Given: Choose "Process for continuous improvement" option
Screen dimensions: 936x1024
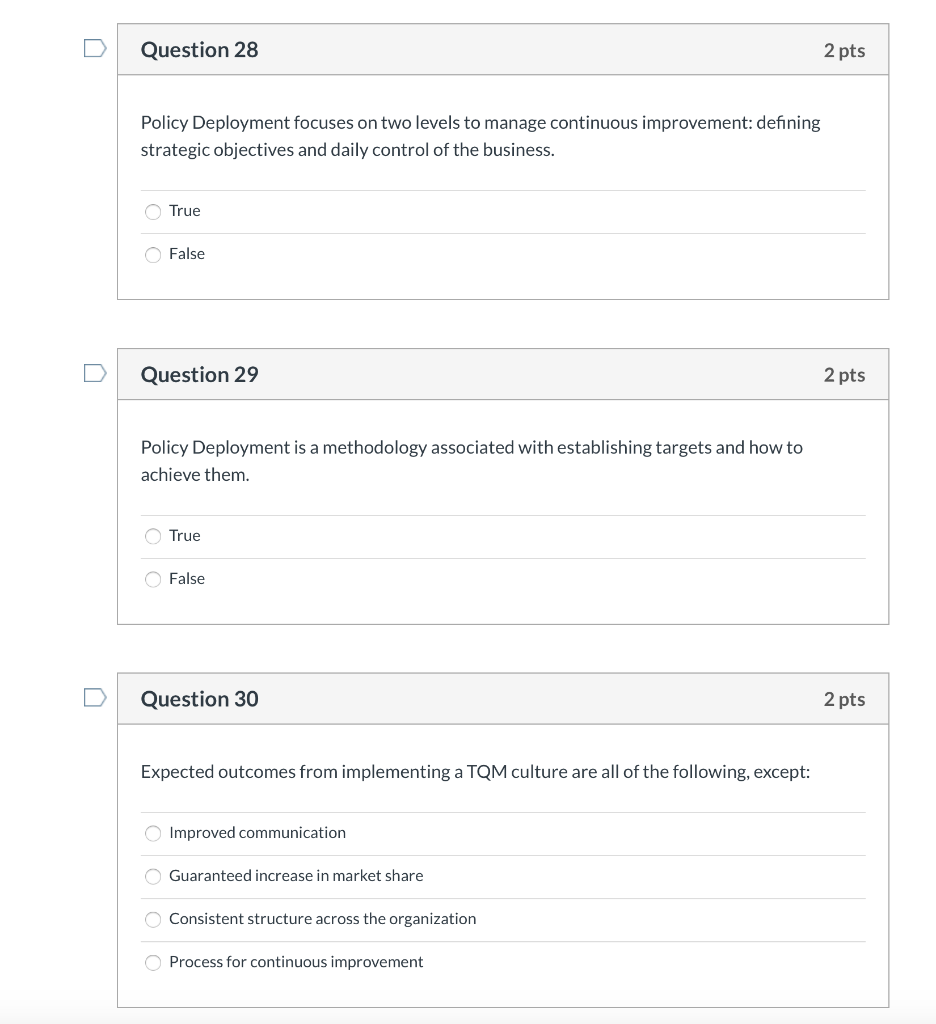Looking at the screenshot, I should pyautogui.click(x=153, y=962).
